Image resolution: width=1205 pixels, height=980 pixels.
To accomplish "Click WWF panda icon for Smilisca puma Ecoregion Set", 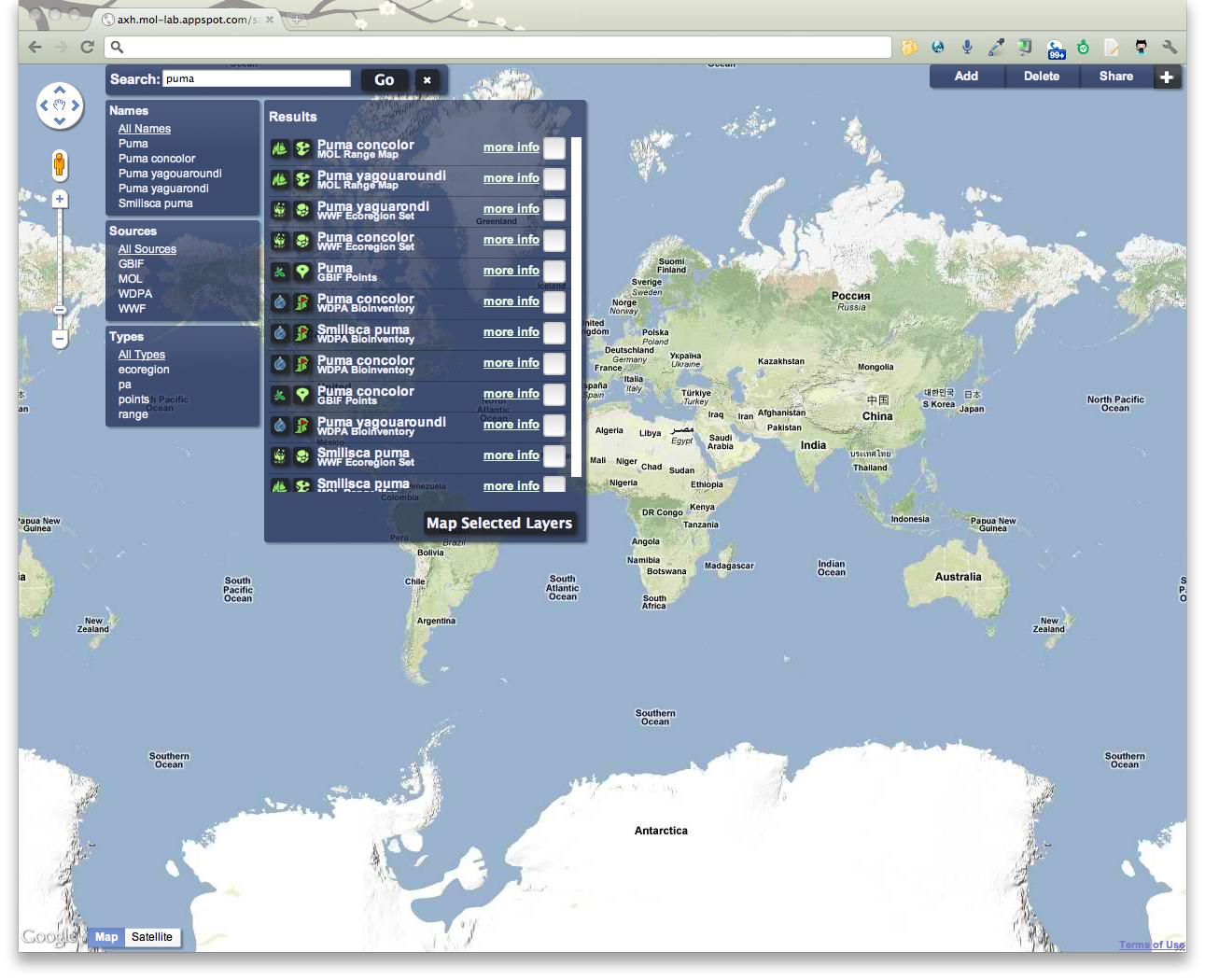I will (279, 456).
